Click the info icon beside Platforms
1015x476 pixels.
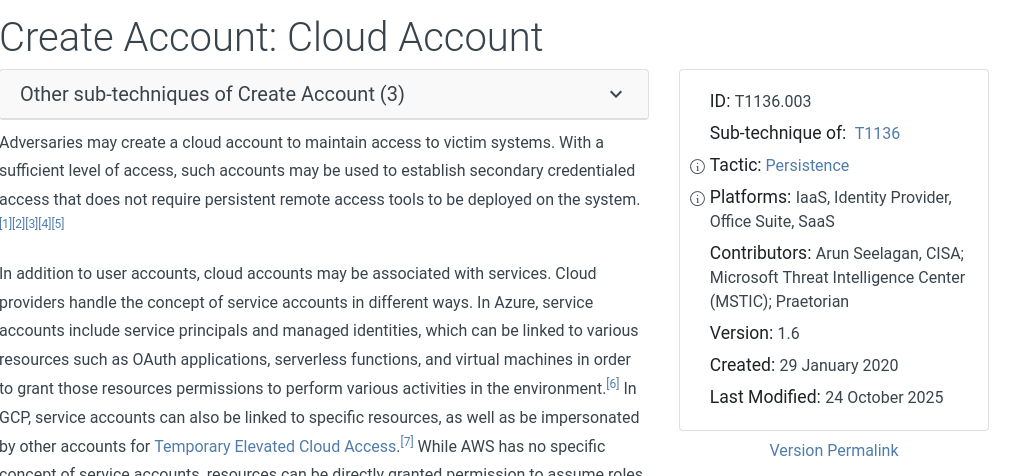coord(697,199)
